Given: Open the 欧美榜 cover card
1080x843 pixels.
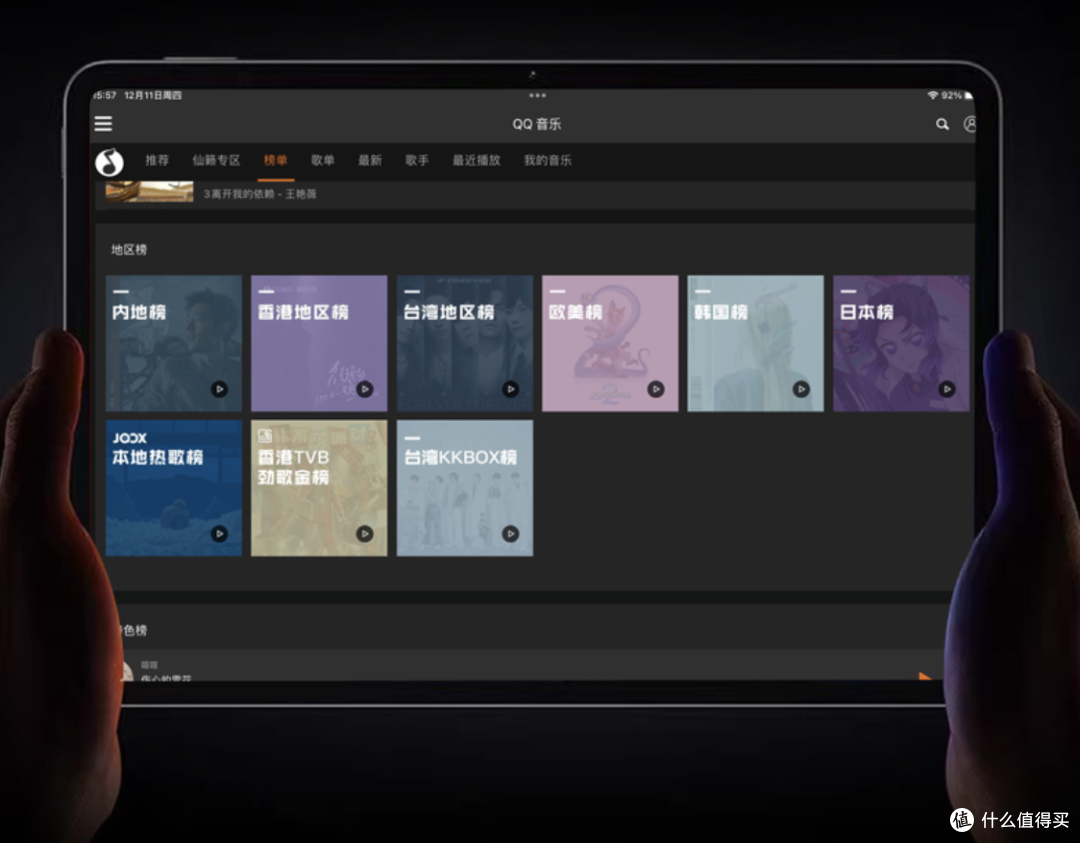Looking at the screenshot, I should pyautogui.click(x=610, y=343).
